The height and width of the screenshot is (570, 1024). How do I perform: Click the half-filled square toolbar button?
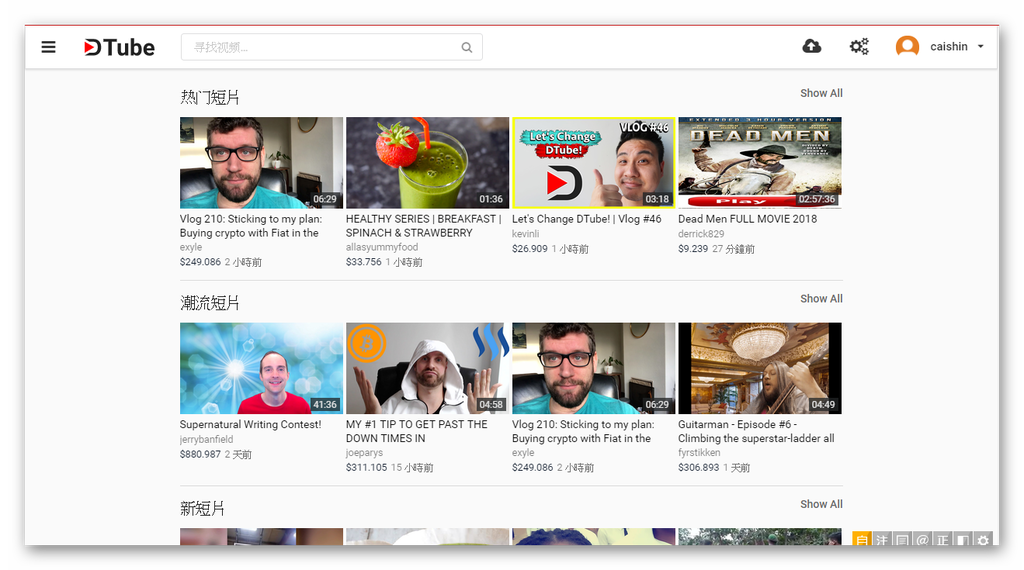tap(963, 539)
